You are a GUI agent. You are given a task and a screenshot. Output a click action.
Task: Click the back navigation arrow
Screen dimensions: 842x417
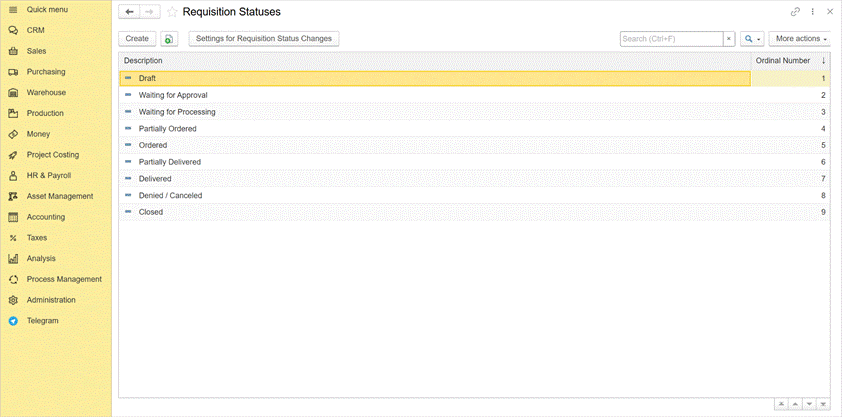coord(130,12)
